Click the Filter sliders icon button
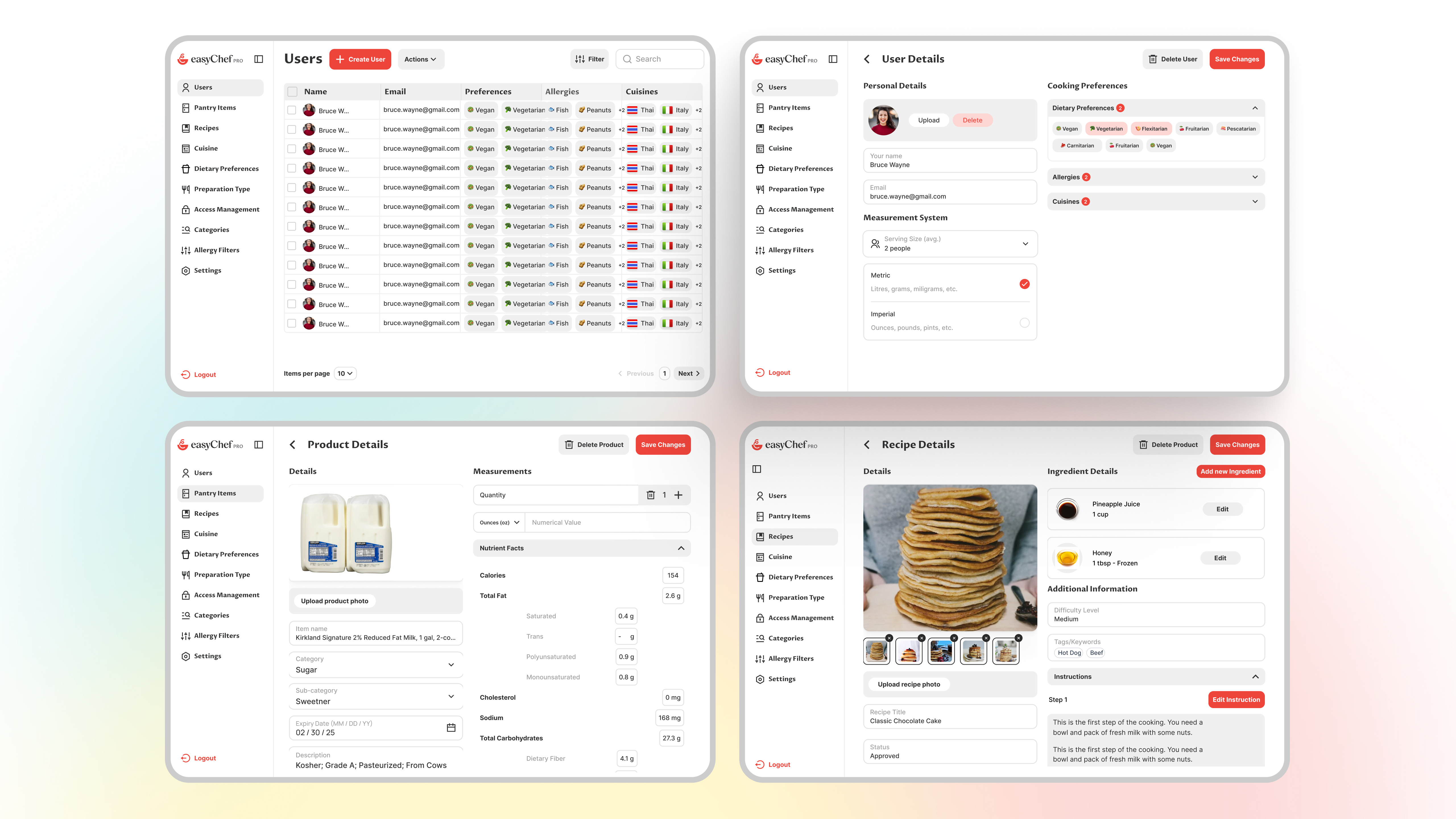This screenshot has height=819, width=1456. 590,59
